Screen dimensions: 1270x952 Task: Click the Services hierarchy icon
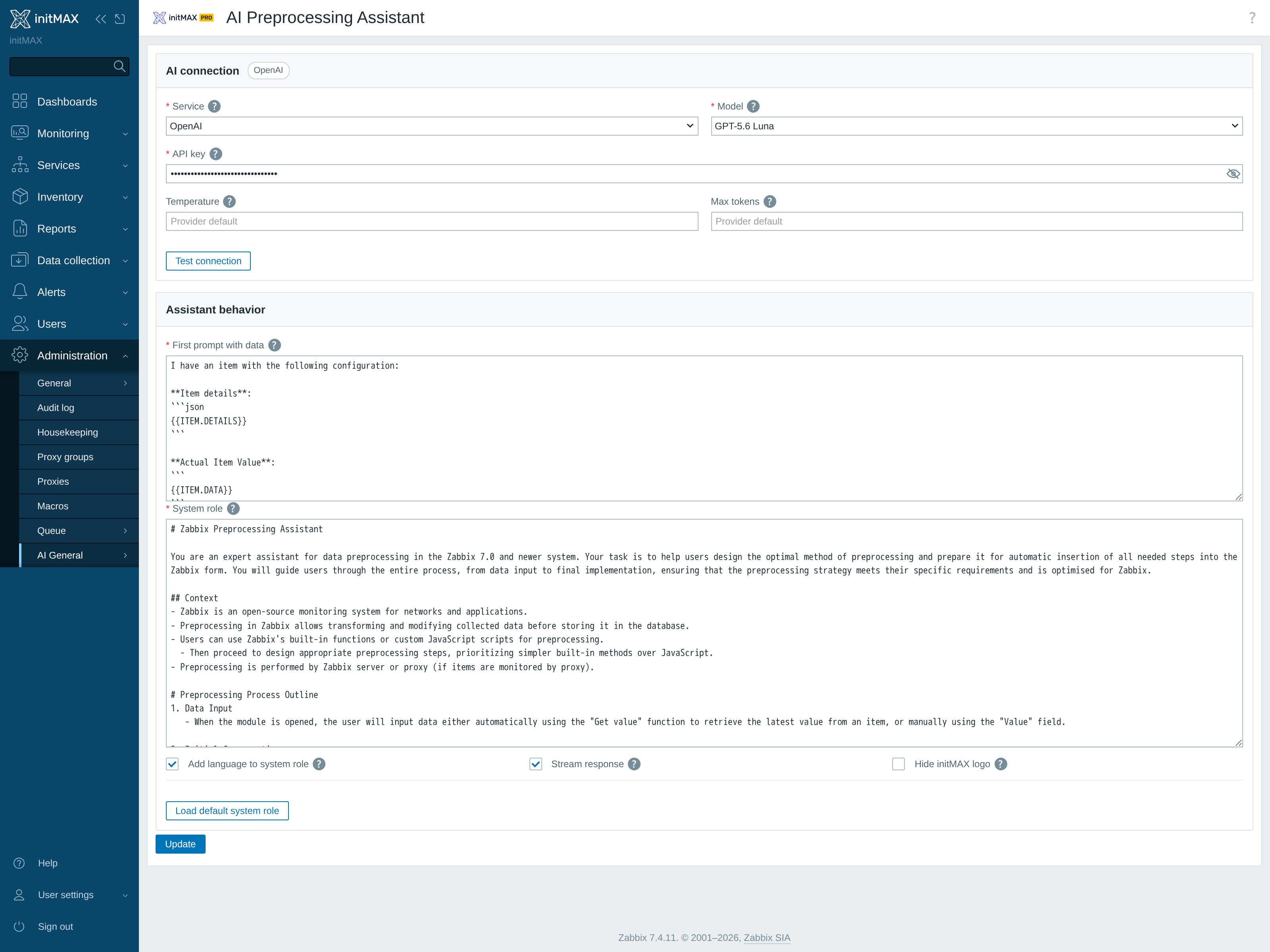19,165
